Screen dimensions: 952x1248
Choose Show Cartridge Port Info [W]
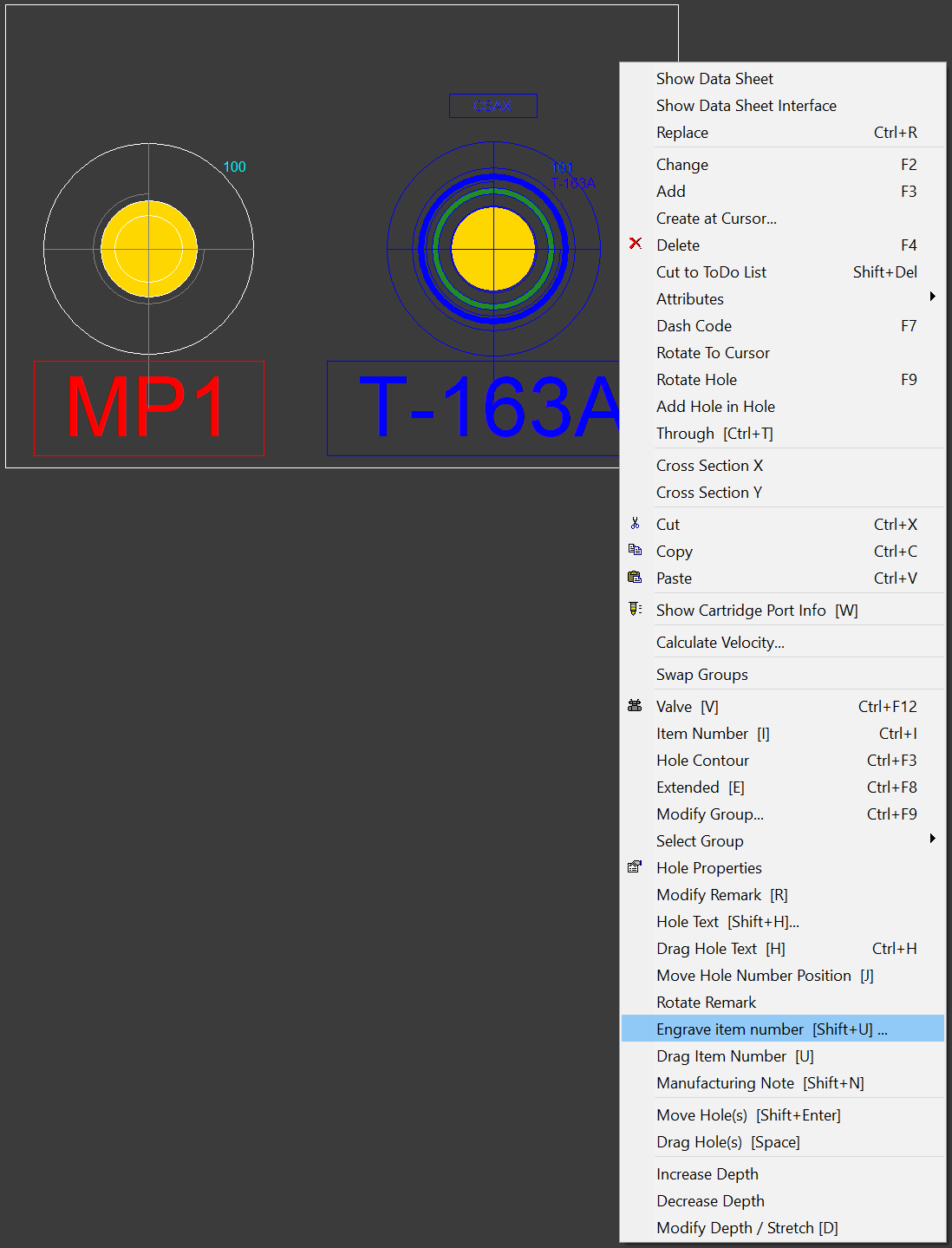[x=783, y=611]
